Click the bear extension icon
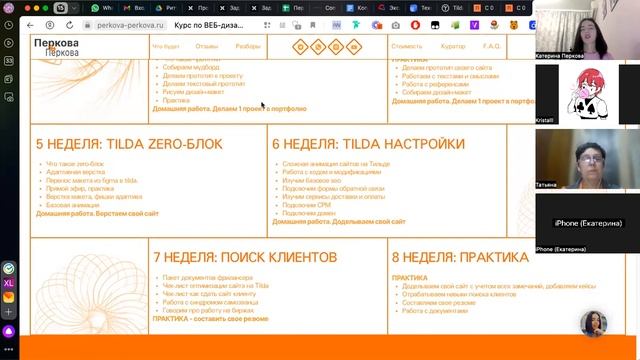The image size is (640, 360). tap(513, 25)
